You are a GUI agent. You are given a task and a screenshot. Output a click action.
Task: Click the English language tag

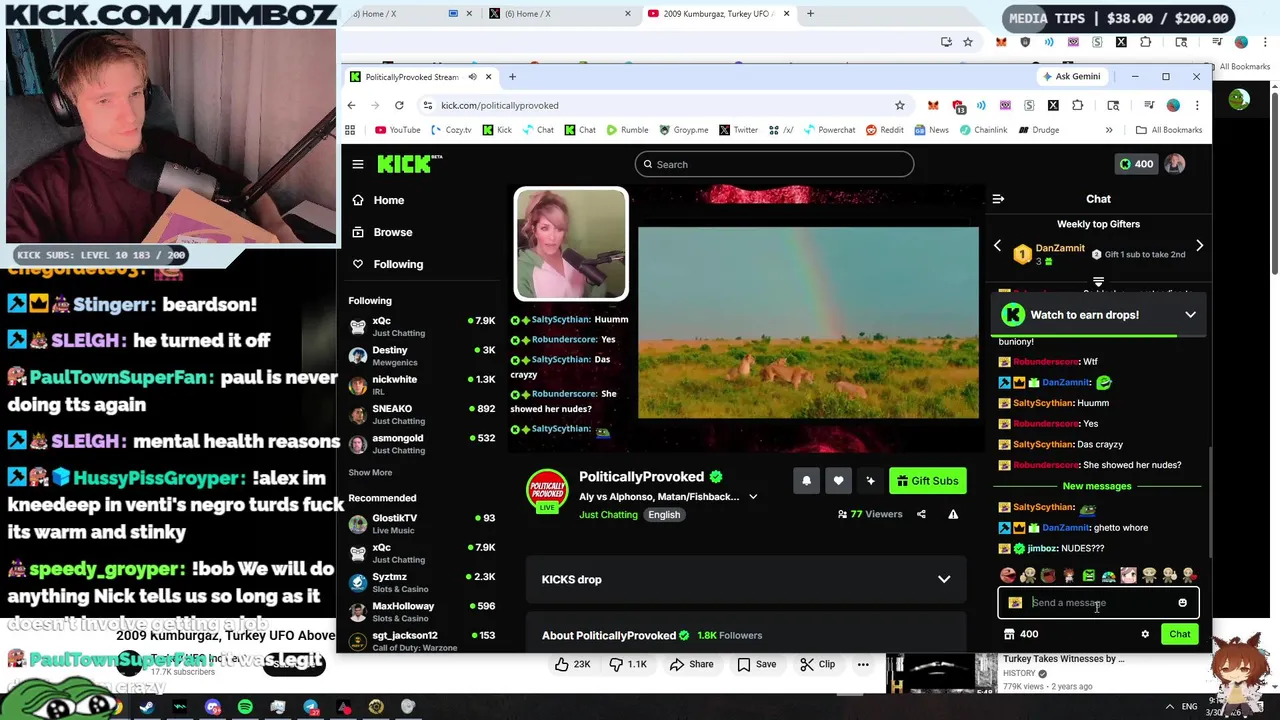pyautogui.click(x=664, y=515)
